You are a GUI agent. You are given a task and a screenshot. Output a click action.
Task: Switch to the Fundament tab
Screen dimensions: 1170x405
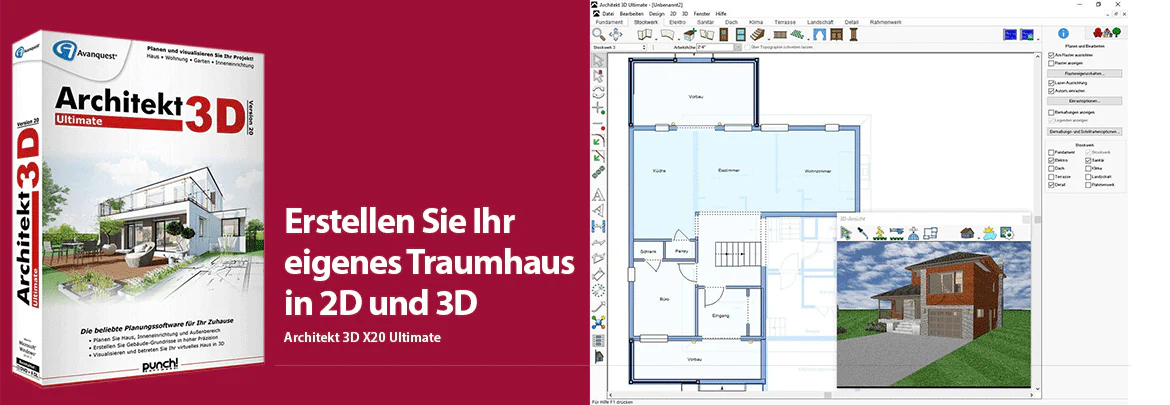[x=610, y=22]
